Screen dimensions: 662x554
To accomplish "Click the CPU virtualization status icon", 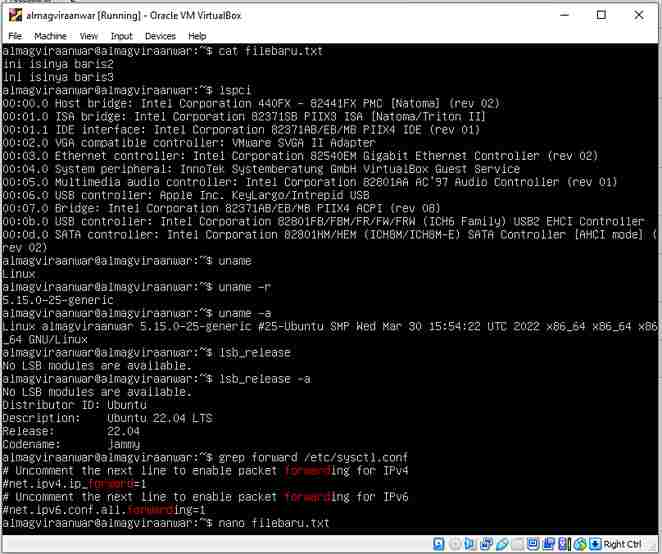I will click(x=564, y=544).
